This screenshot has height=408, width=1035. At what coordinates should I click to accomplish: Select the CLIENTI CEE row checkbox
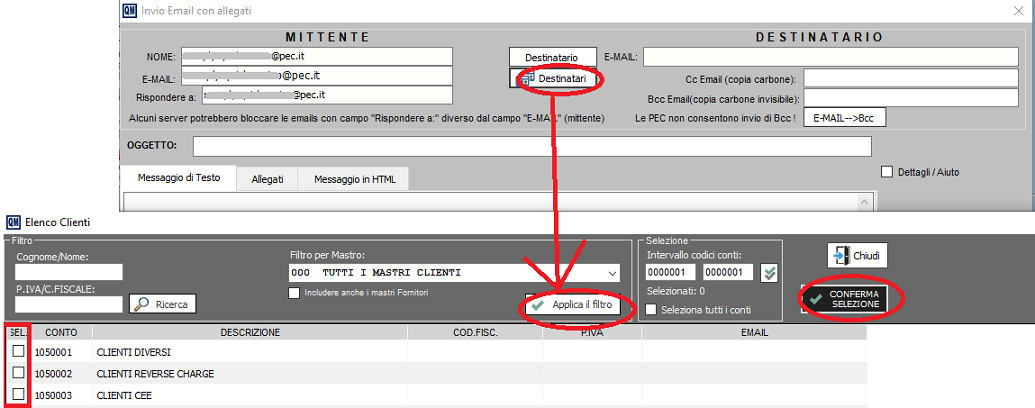pyautogui.click(x=19, y=396)
